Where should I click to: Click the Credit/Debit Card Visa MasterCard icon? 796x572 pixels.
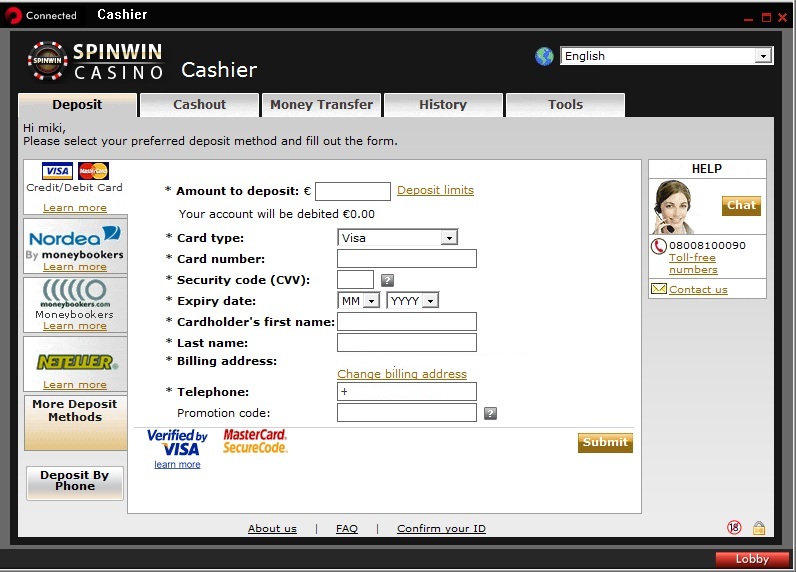[75, 171]
